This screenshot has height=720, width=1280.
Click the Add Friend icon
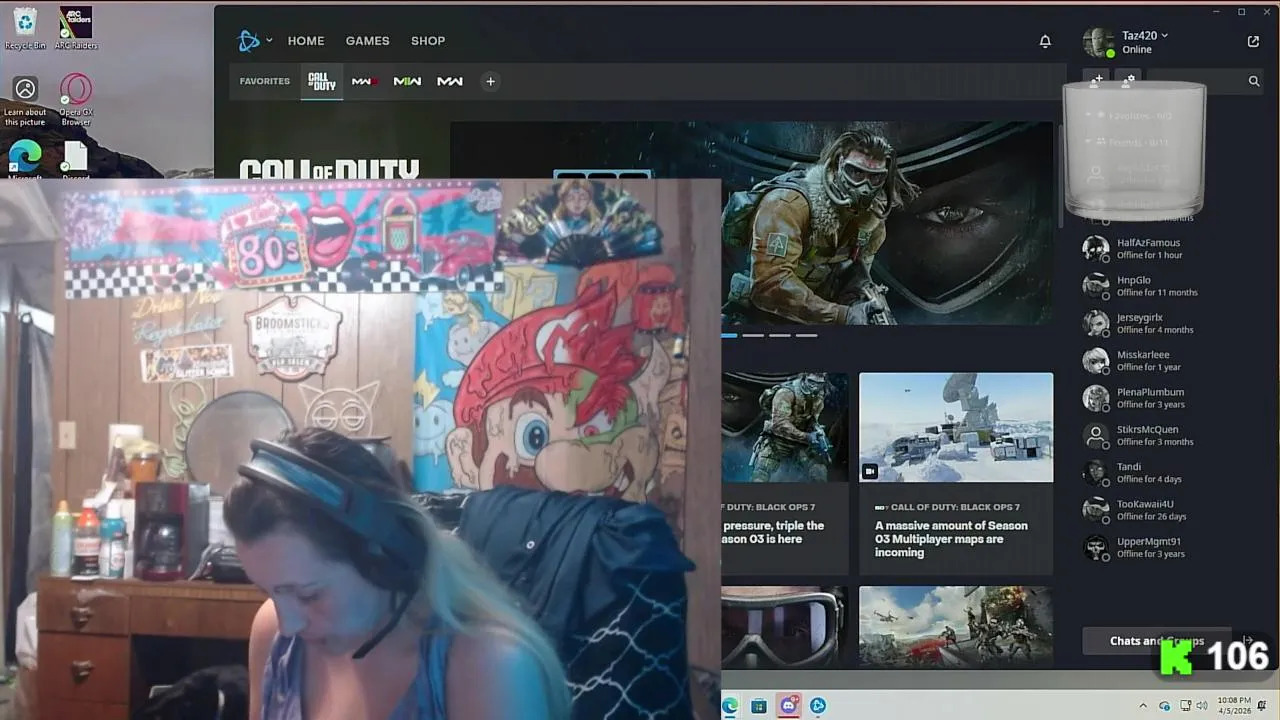click(1097, 80)
